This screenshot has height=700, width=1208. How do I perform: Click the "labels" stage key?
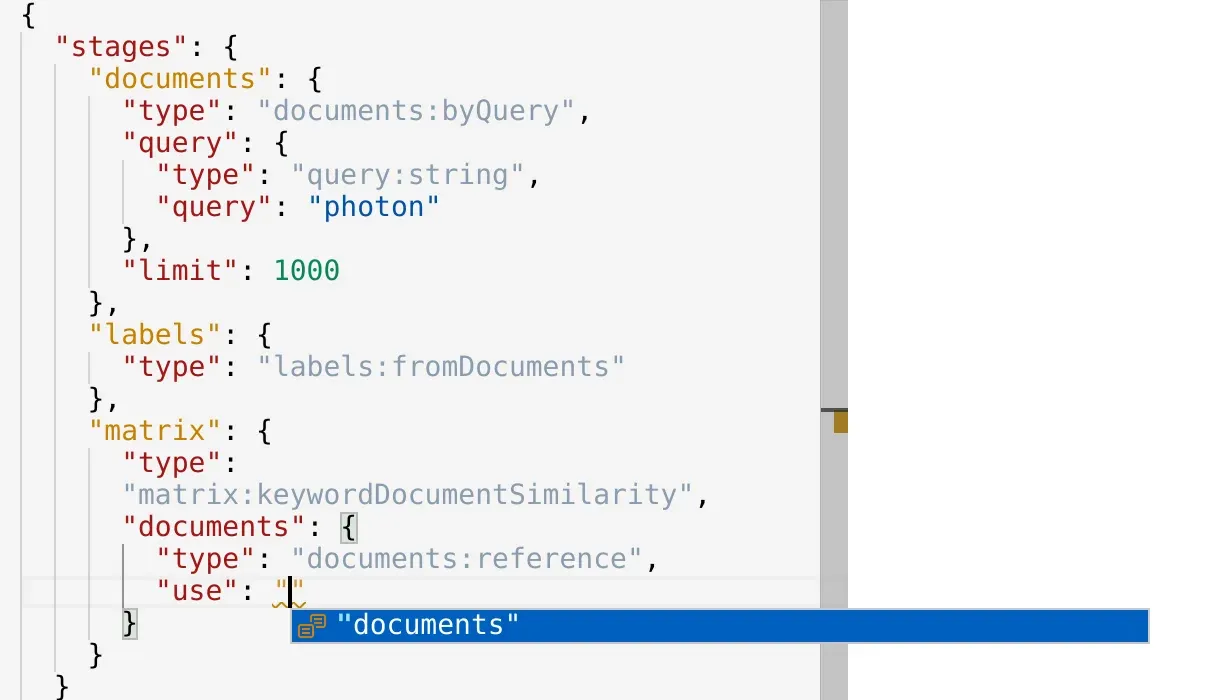pos(155,334)
